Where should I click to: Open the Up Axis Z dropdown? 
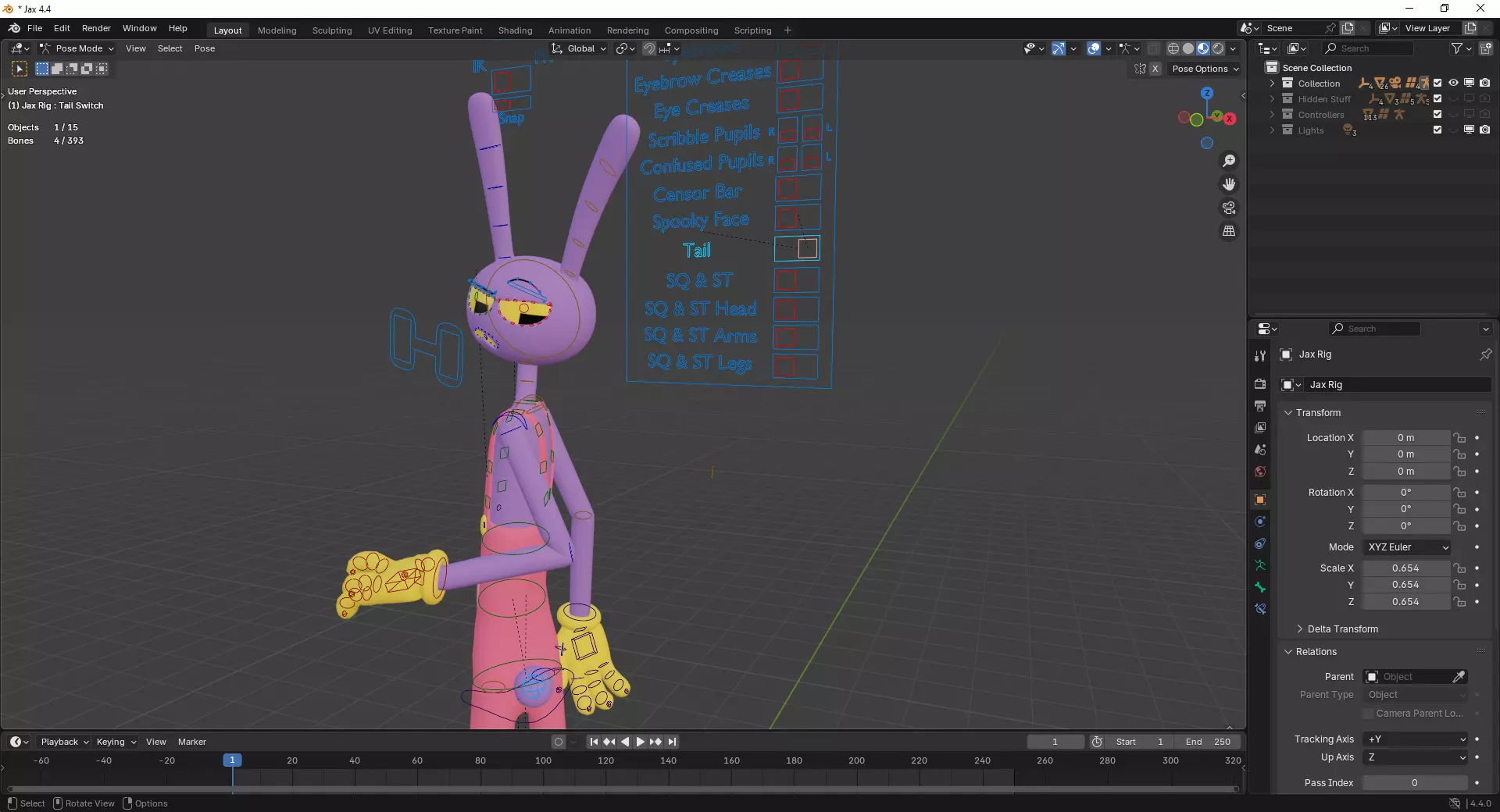[x=1416, y=757]
